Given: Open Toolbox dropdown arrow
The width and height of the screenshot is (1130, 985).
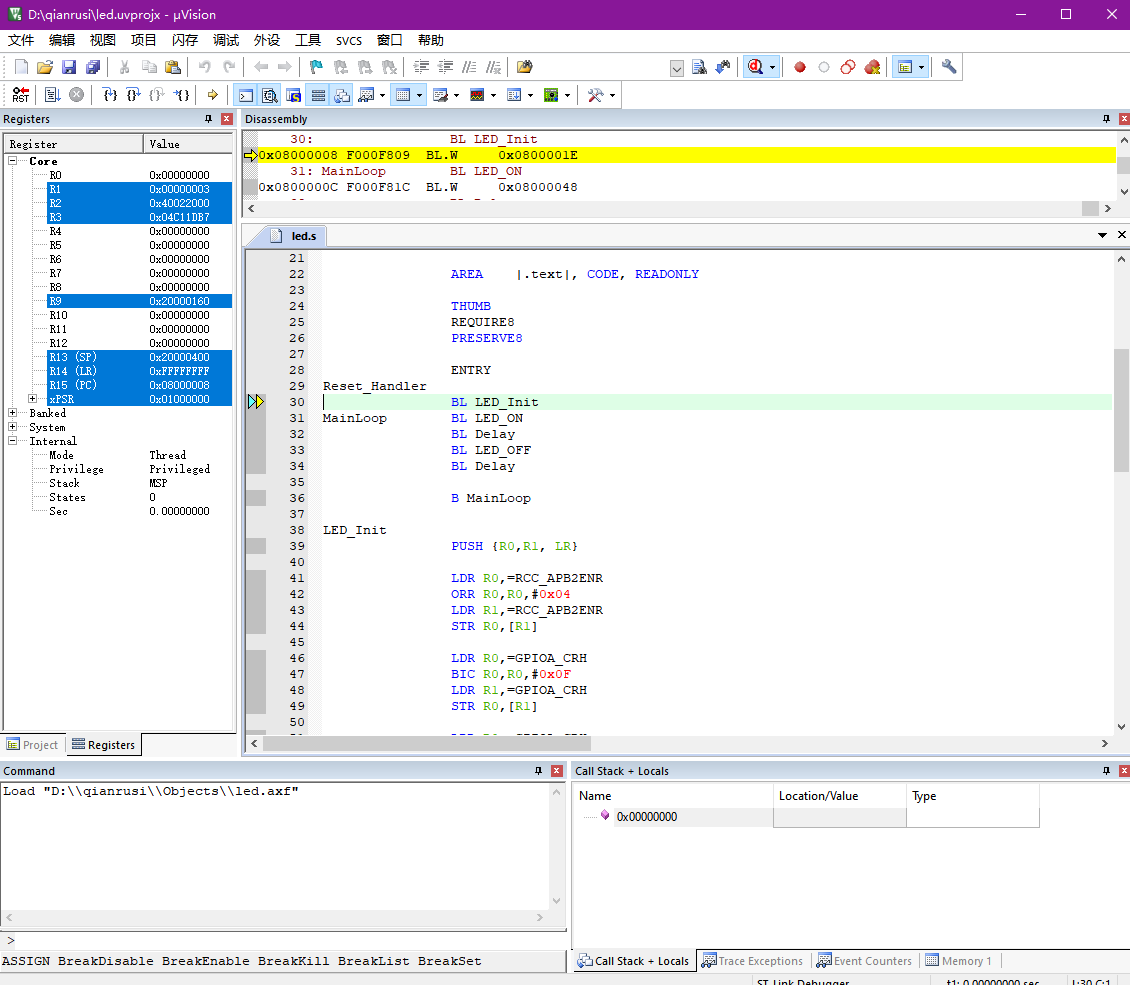Looking at the screenshot, I should [613, 95].
